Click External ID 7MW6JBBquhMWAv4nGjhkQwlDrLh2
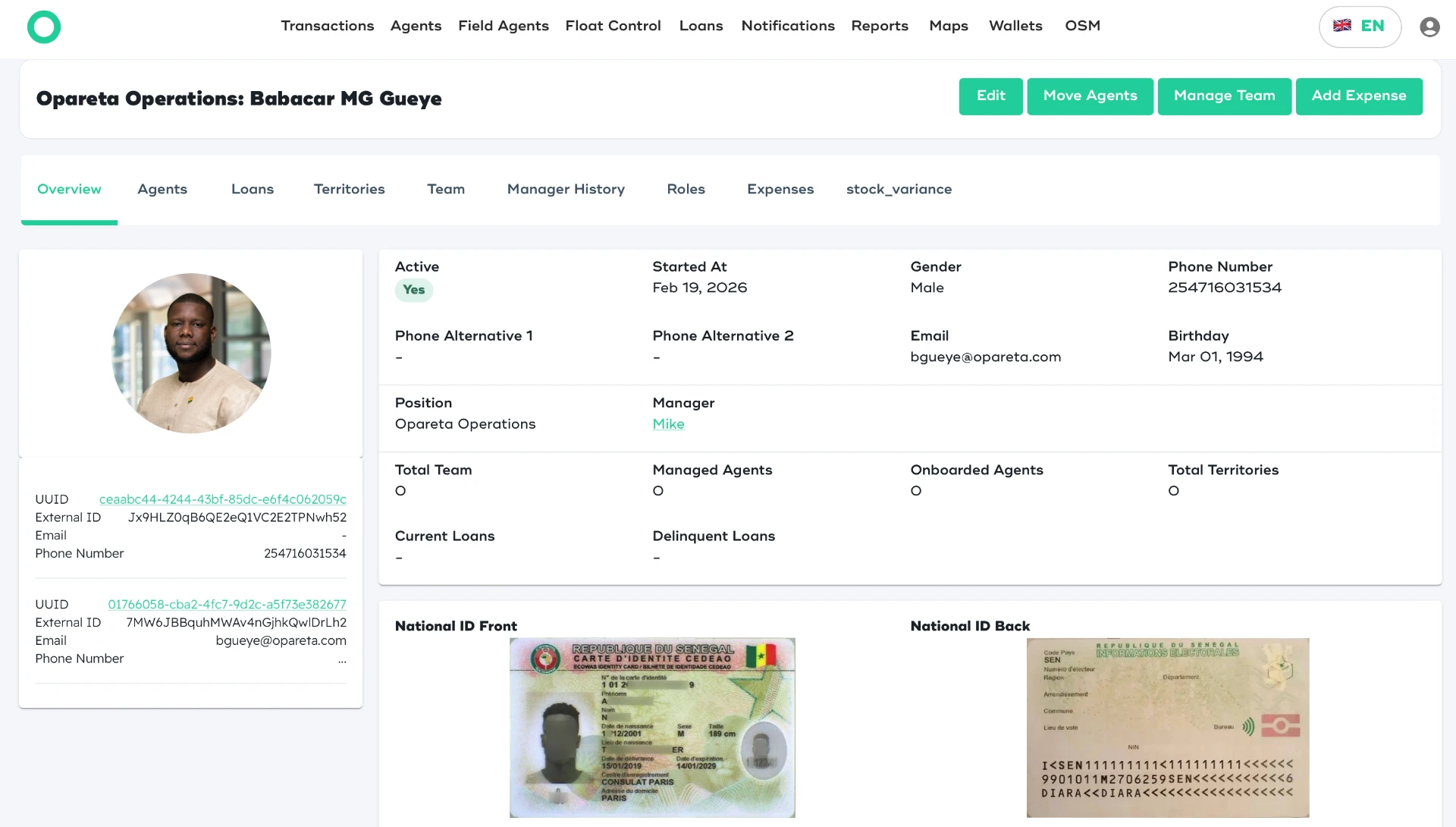The height and width of the screenshot is (827, 1456). click(x=236, y=623)
